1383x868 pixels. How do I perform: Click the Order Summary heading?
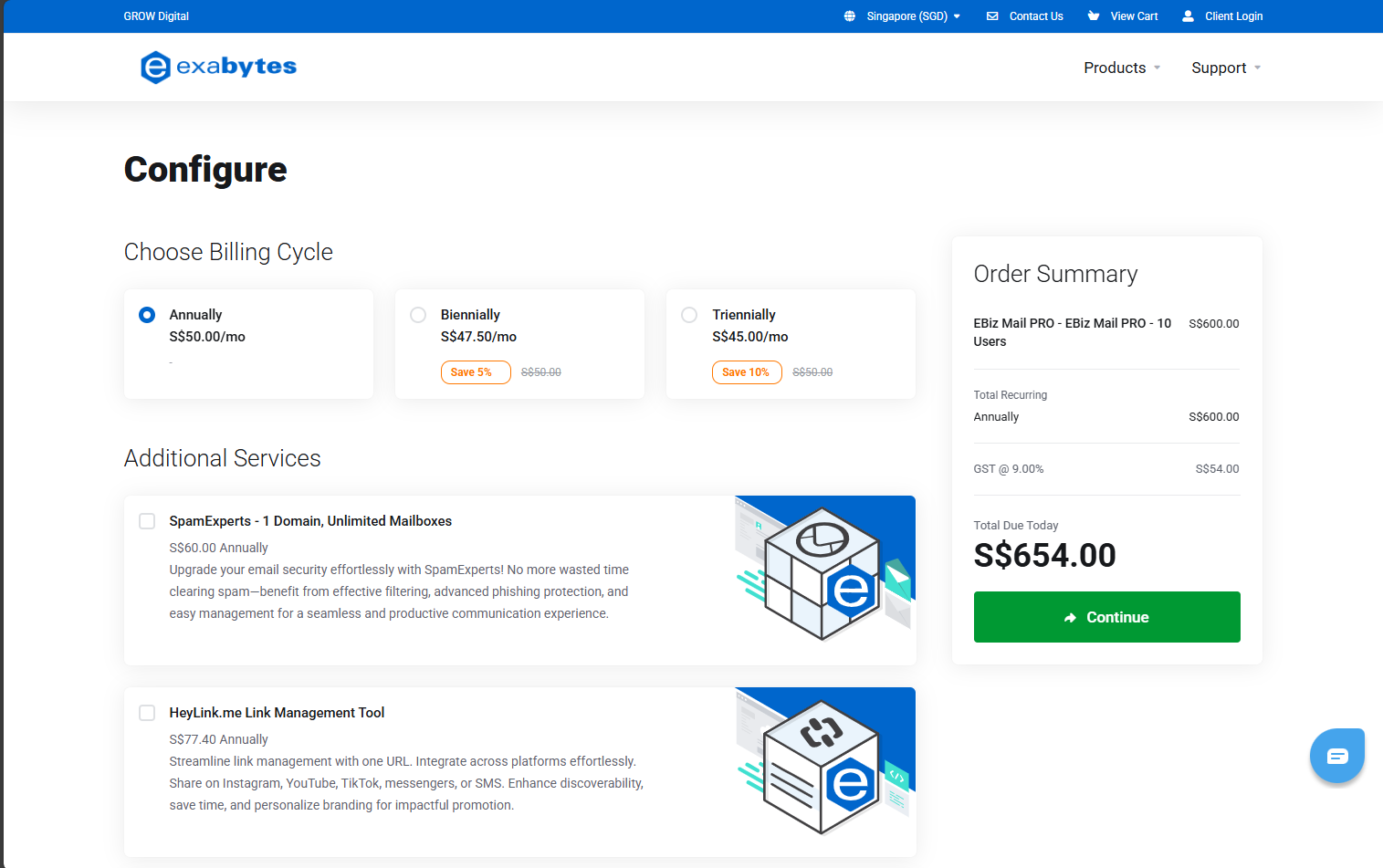click(x=1055, y=274)
